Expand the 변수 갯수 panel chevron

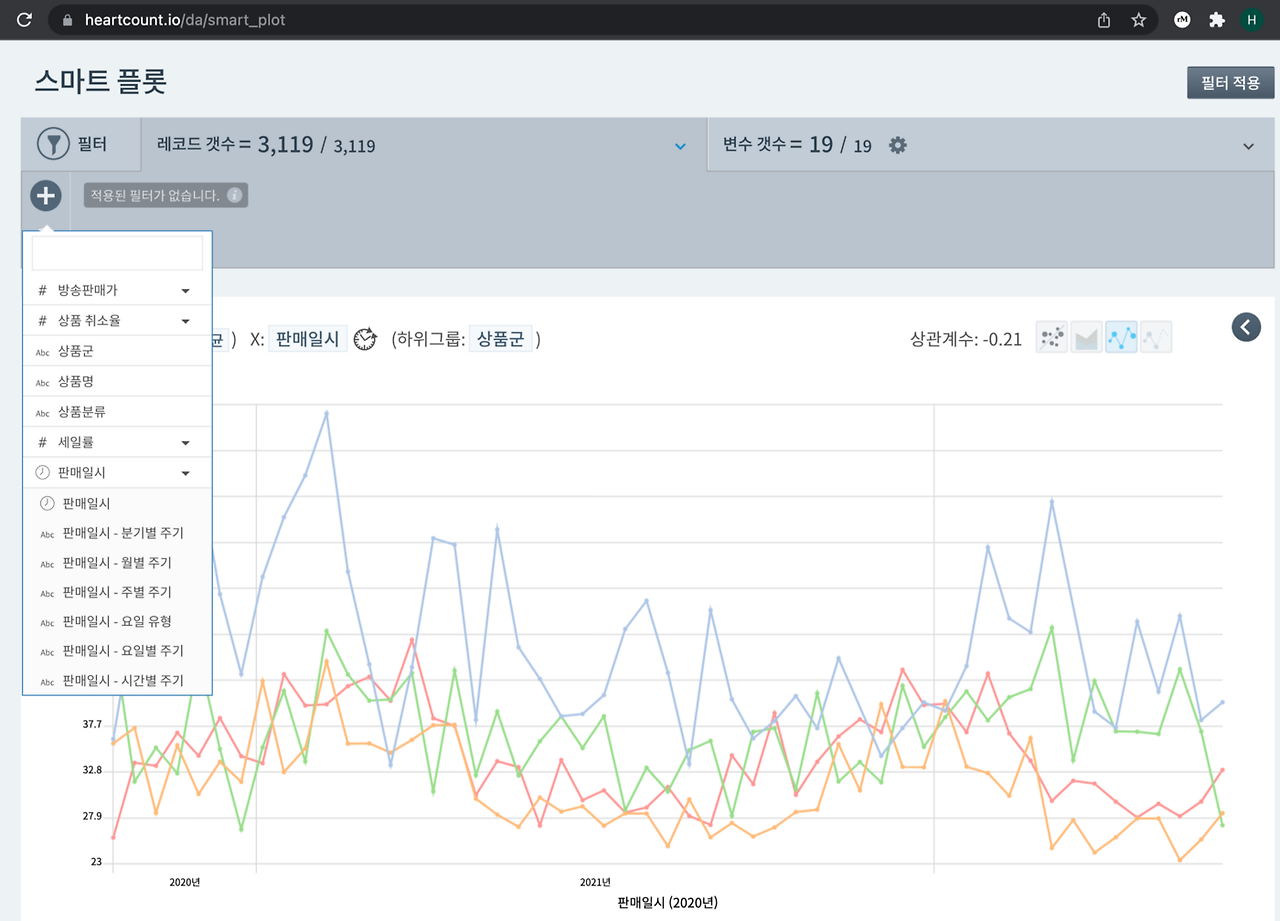1248,146
